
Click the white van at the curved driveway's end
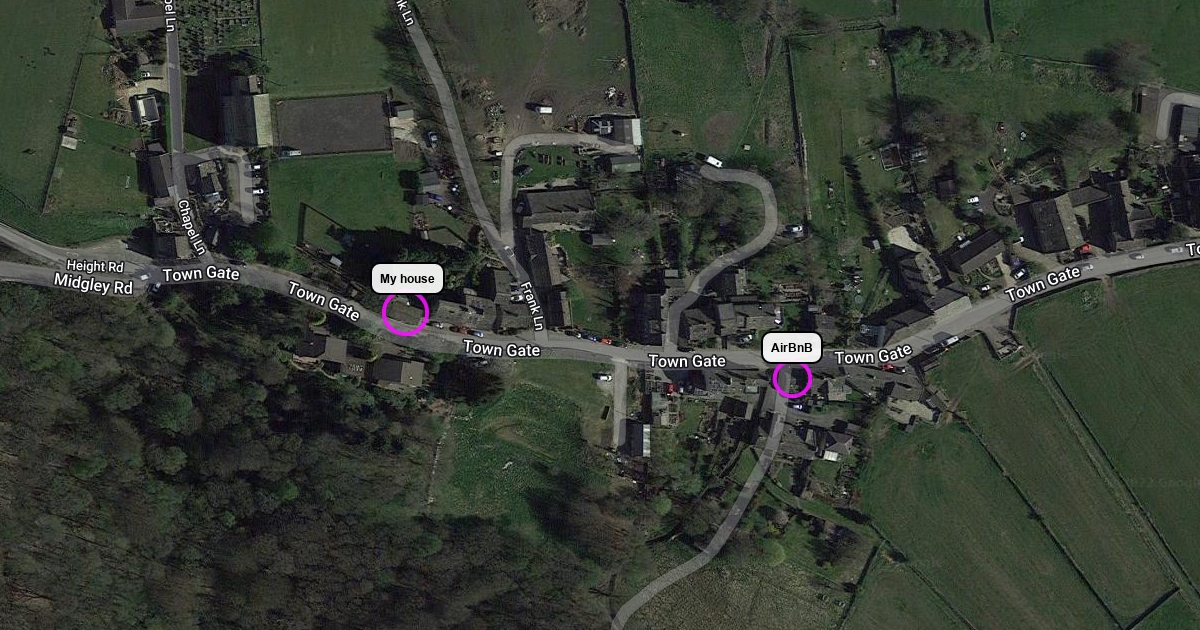pos(713,161)
